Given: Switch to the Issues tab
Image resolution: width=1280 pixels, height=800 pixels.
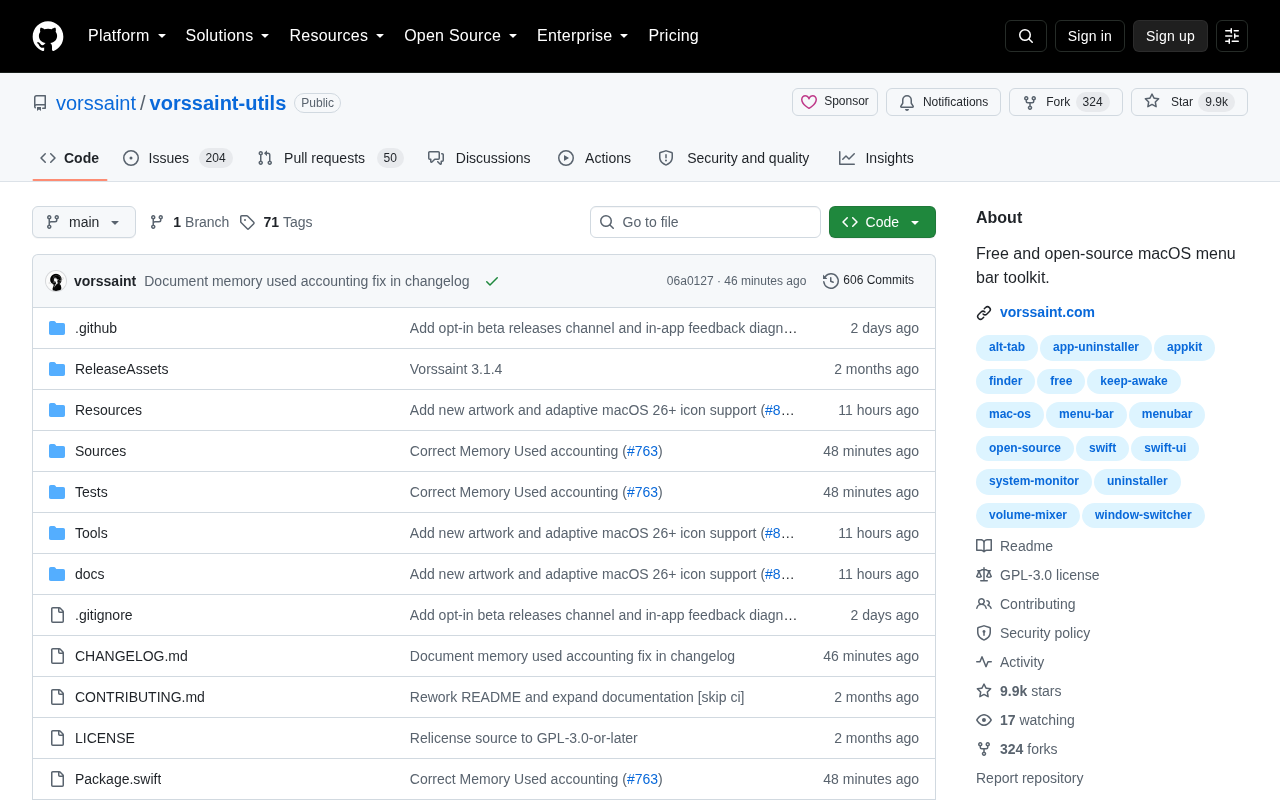Looking at the screenshot, I should click(177, 158).
